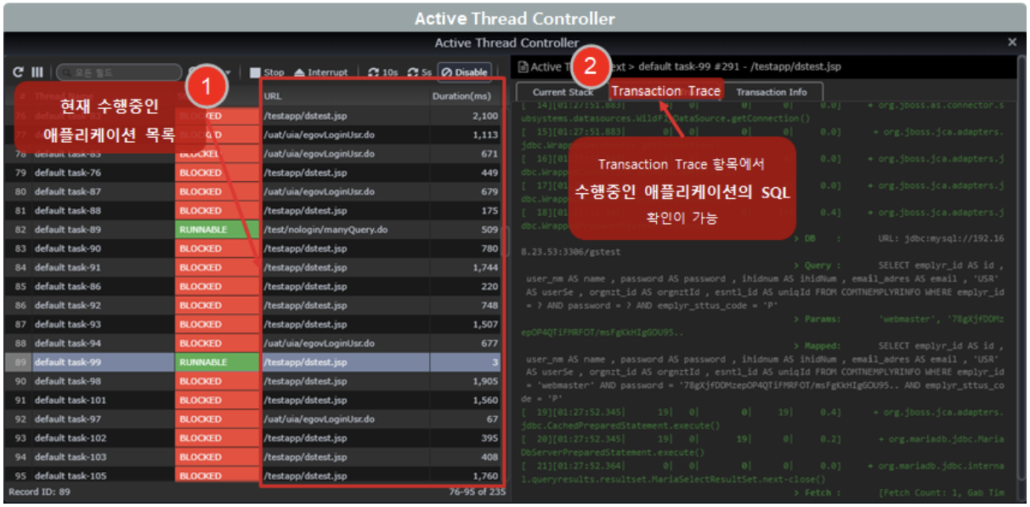The height and width of the screenshot is (507, 1030).
Task: Select row 87 default task-93
Action: (x=253, y=324)
